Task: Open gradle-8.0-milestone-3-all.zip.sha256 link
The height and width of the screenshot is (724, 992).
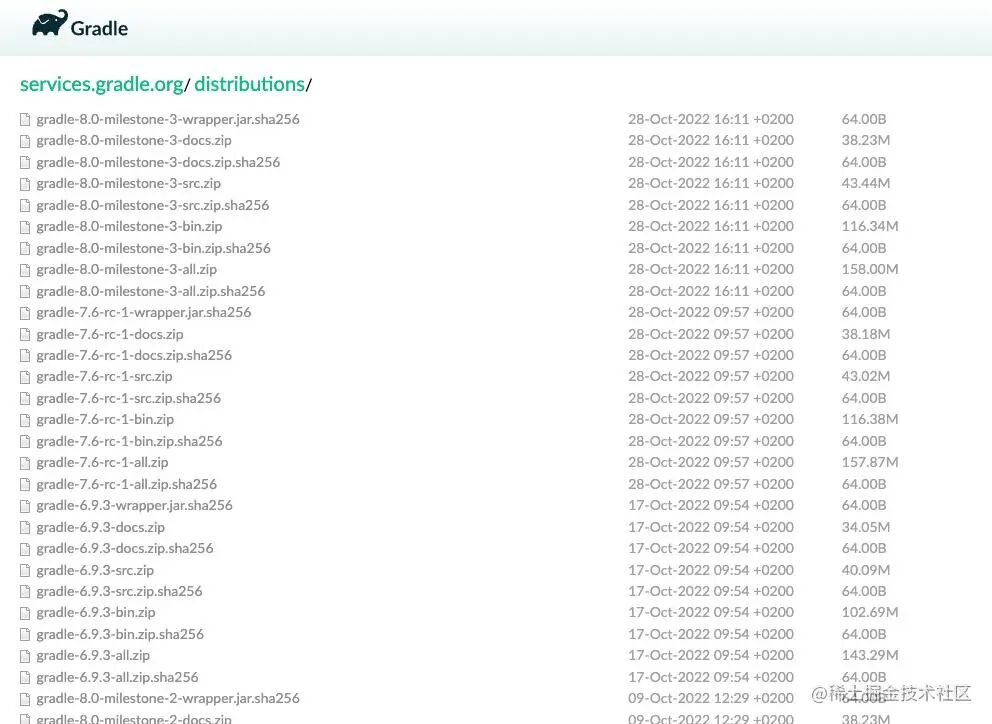Action: 151,291
